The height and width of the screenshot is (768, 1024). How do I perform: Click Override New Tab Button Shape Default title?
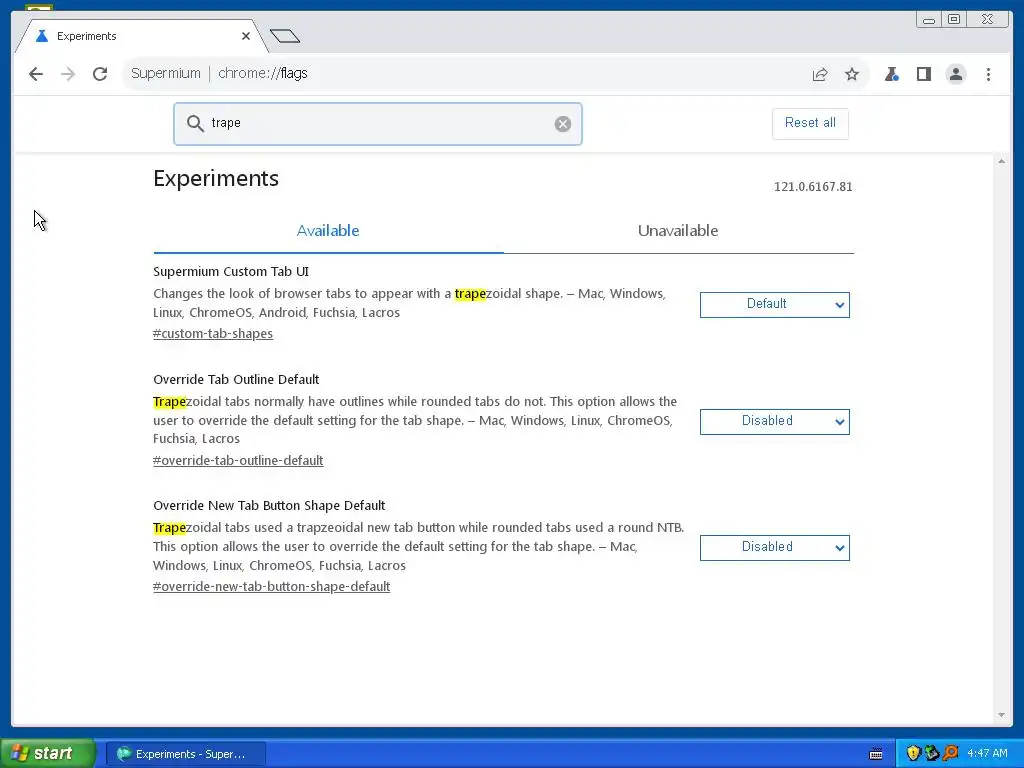(x=269, y=505)
